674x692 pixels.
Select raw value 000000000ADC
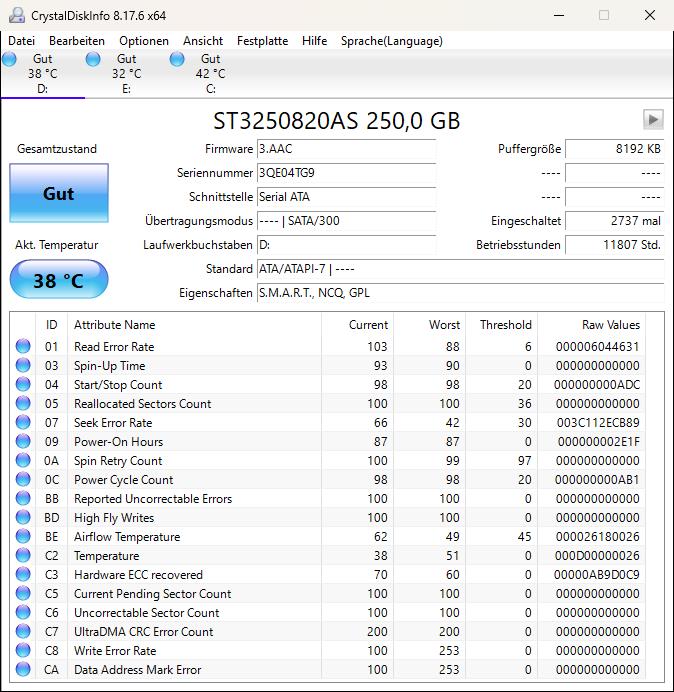pos(597,385)
